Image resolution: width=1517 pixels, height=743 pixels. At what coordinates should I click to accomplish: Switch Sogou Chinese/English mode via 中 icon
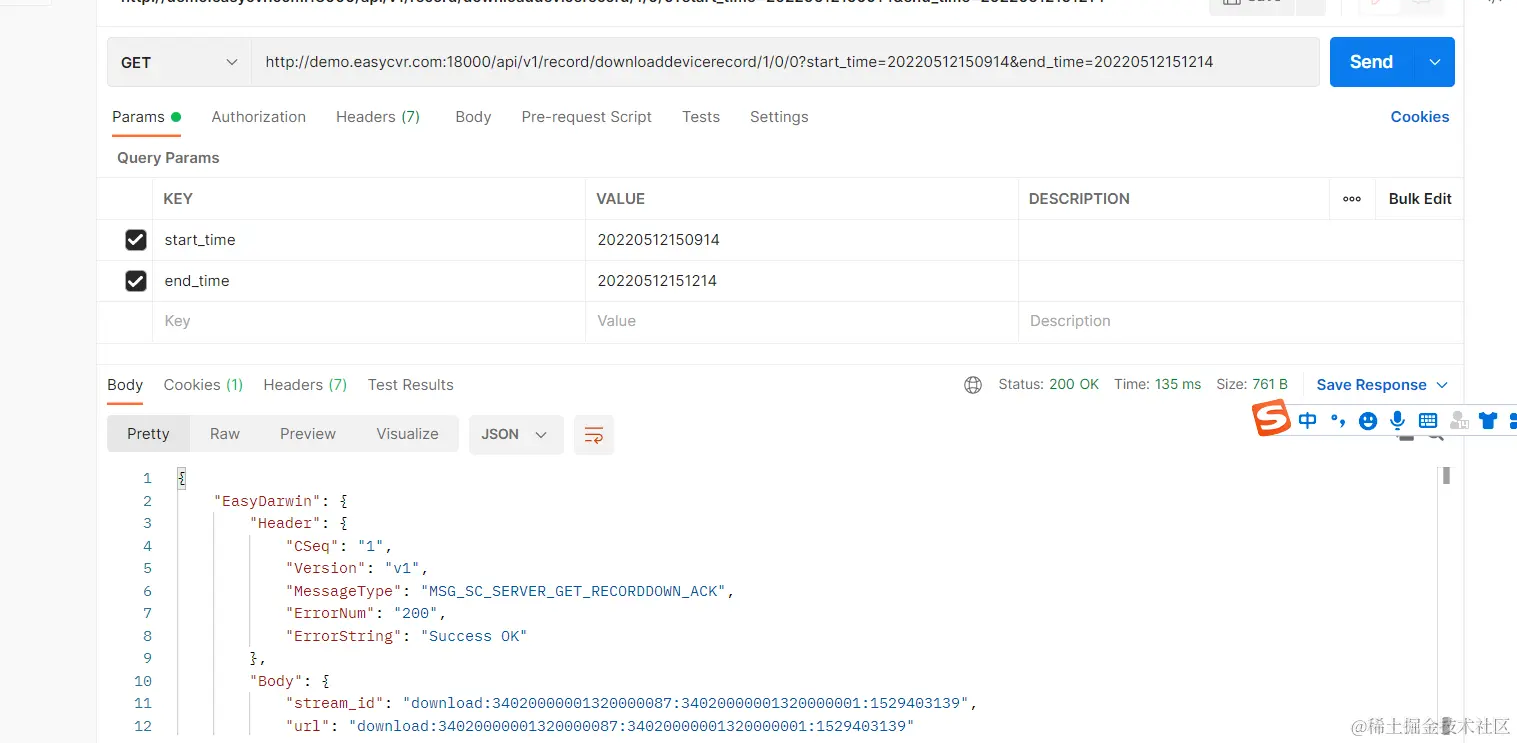coord(1307,421)
